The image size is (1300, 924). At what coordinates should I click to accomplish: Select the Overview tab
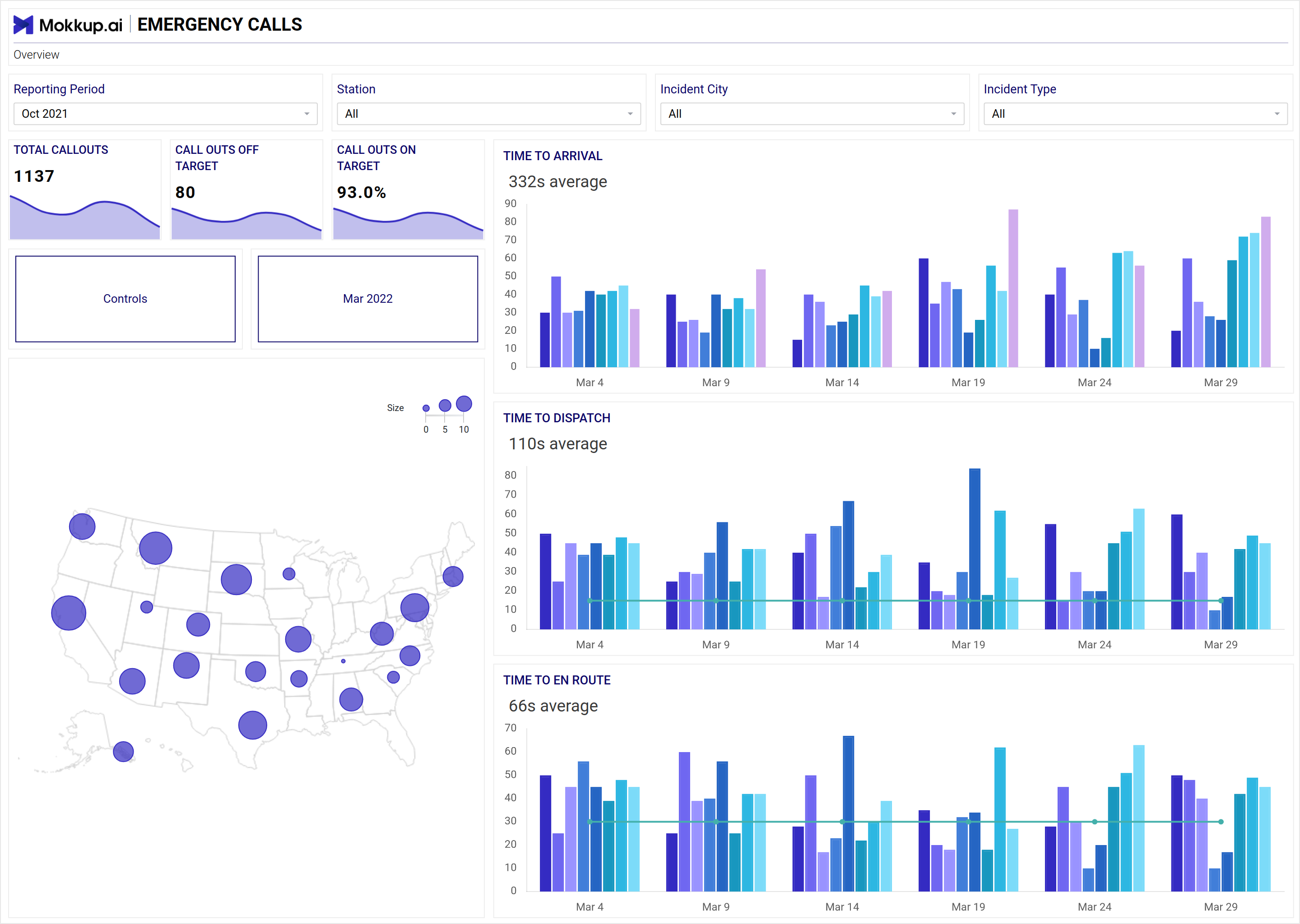pyautogui.click(x=37, y=55)
